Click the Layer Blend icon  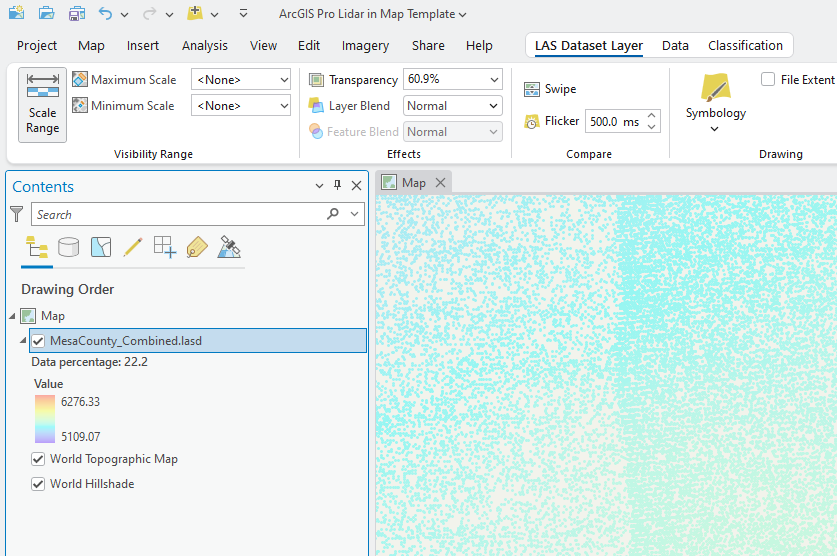point(316,106)
